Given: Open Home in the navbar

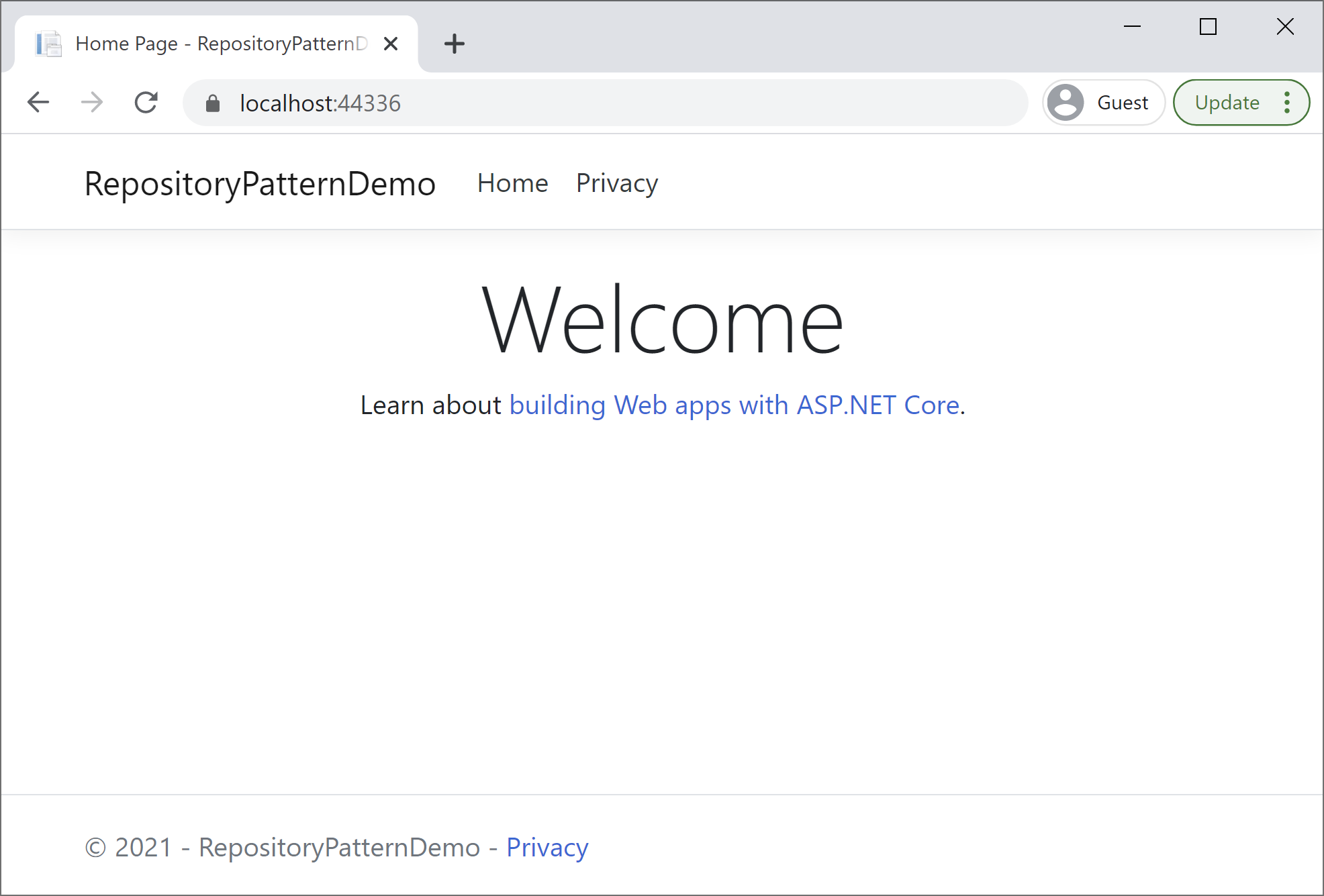Looking at the screenshot, I should click(512, 183).
